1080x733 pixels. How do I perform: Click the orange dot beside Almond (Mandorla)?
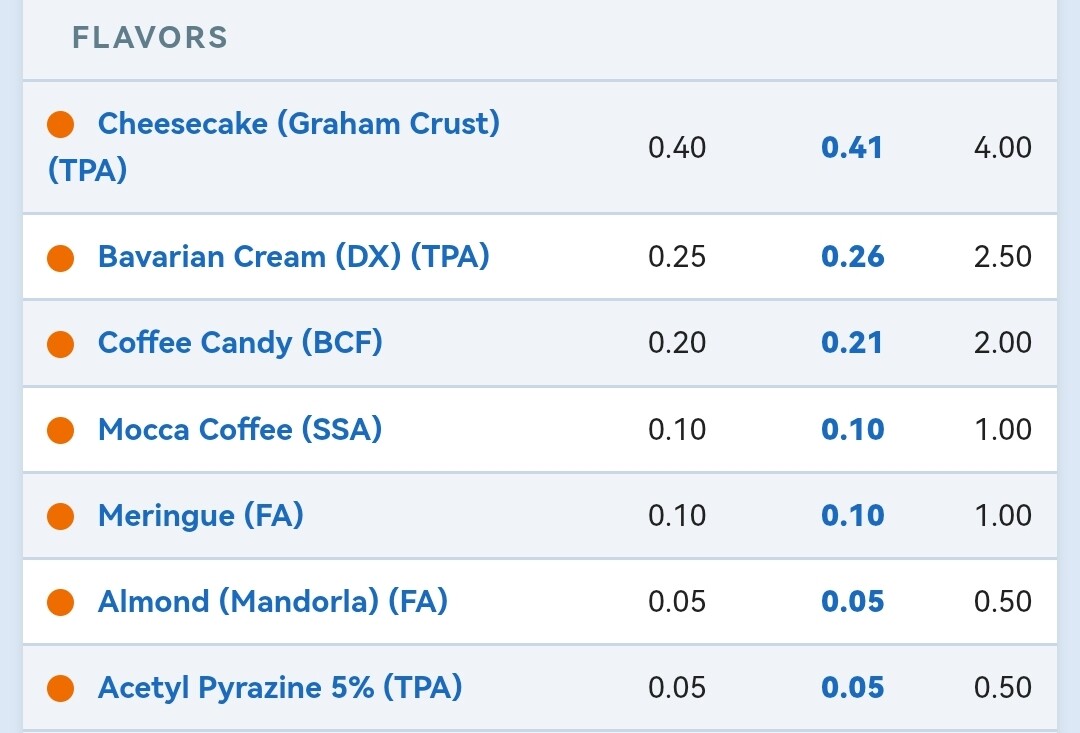pyautogui.click(x=61, y=602)
